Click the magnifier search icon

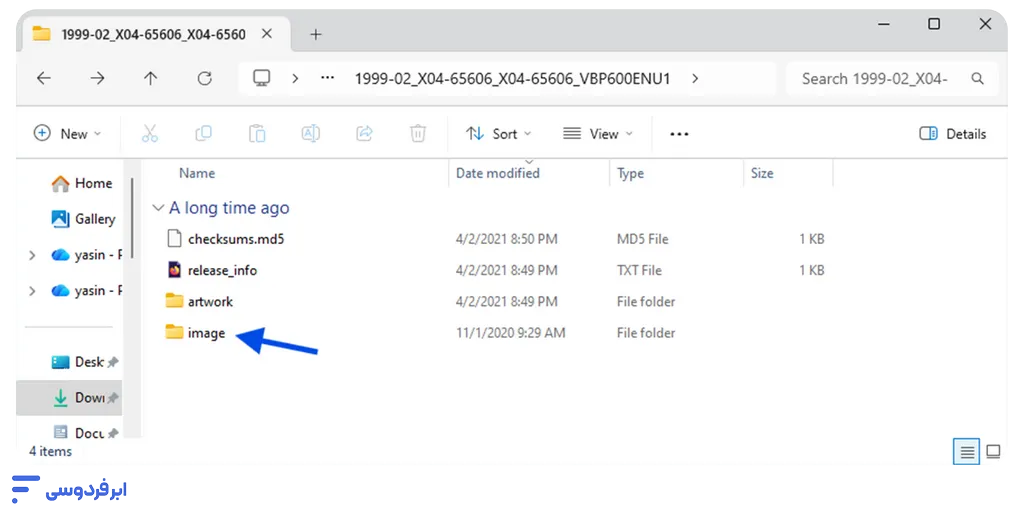point(978,78)
